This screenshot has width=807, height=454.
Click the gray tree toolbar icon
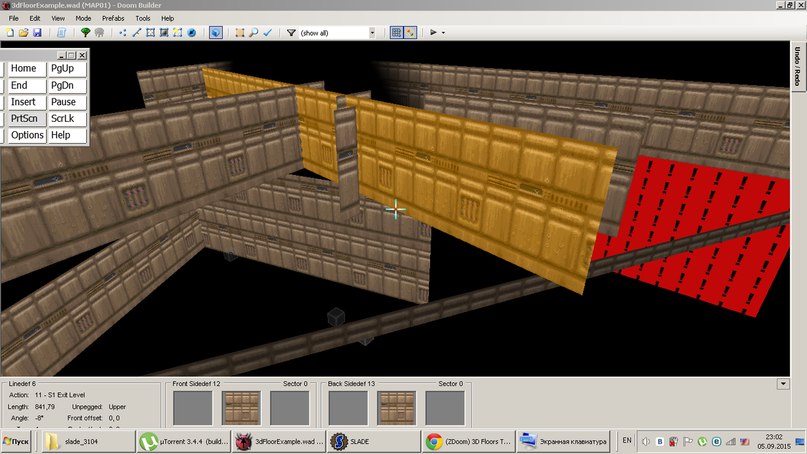[x=99, y=32]
